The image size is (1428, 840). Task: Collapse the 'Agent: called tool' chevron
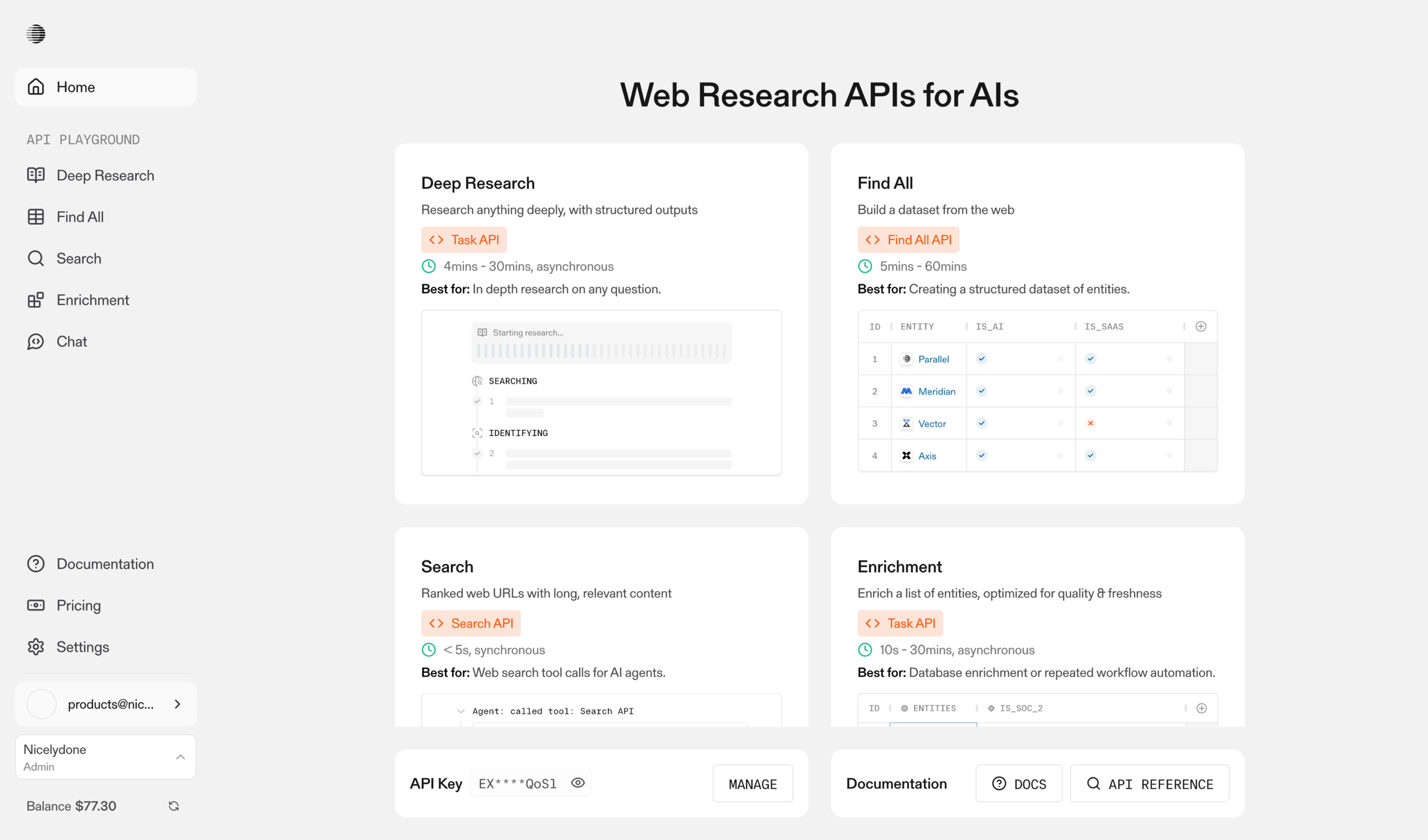(461, 711)
